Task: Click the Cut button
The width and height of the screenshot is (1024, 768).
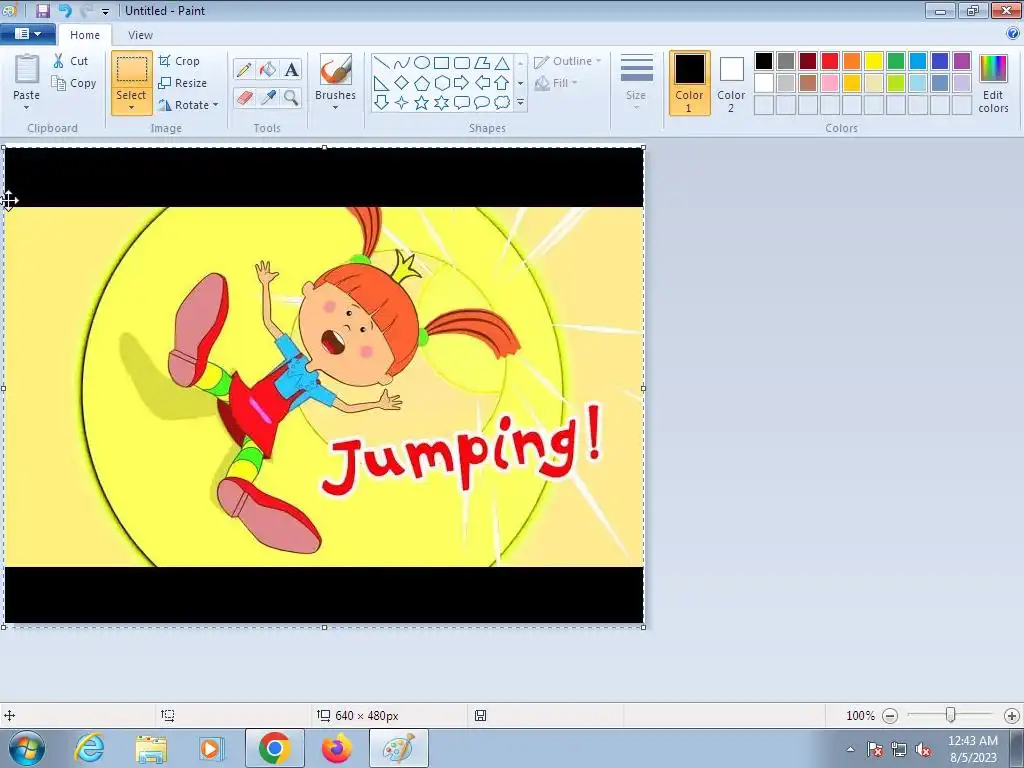Action: [70, 61]
